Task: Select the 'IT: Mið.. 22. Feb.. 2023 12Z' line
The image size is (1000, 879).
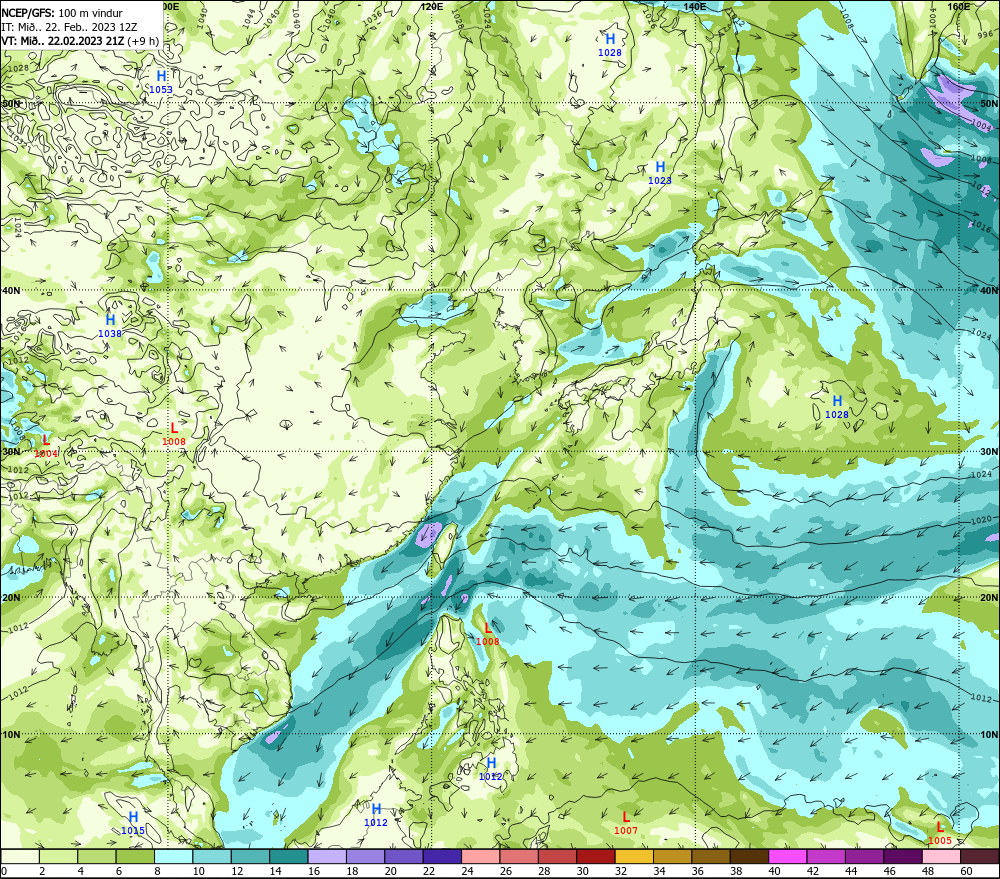Action: [x=70, y=27]
